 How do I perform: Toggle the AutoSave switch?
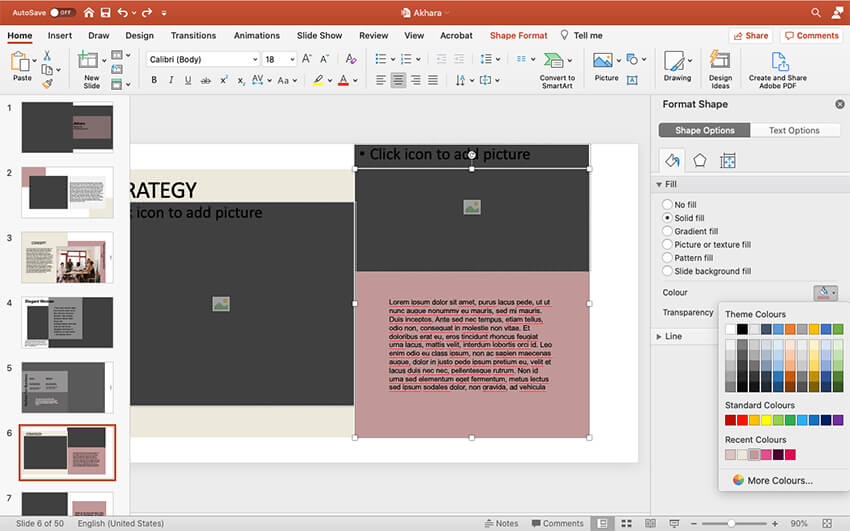coord(62,13)
